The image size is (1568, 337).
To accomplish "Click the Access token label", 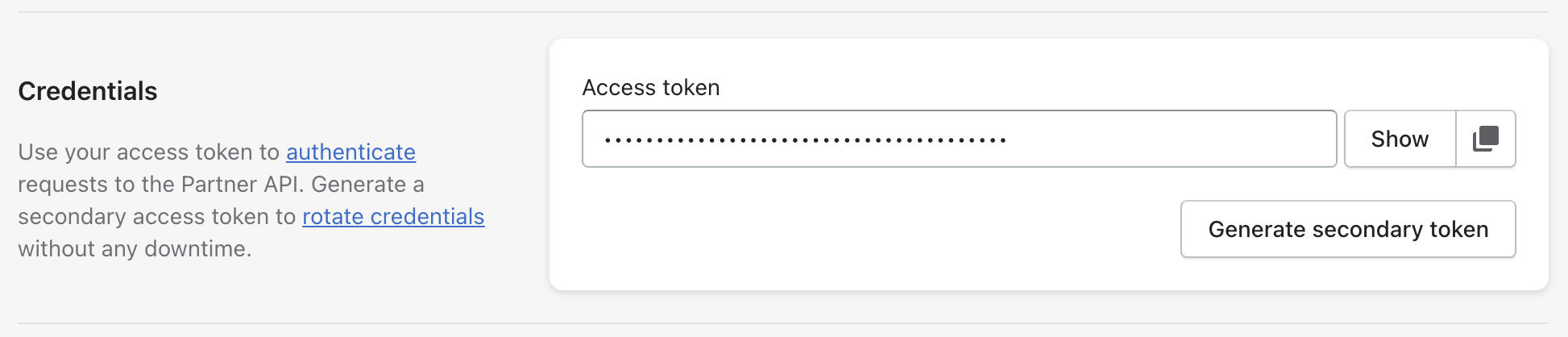I will 651,87.
